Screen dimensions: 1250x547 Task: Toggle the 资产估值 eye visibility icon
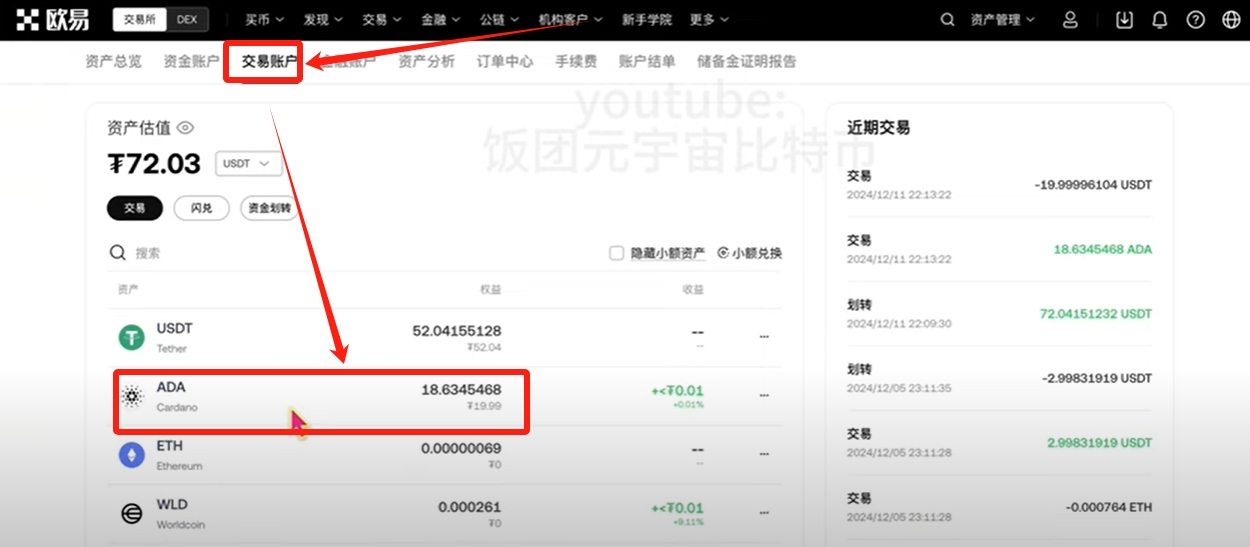tap(185, 128)
